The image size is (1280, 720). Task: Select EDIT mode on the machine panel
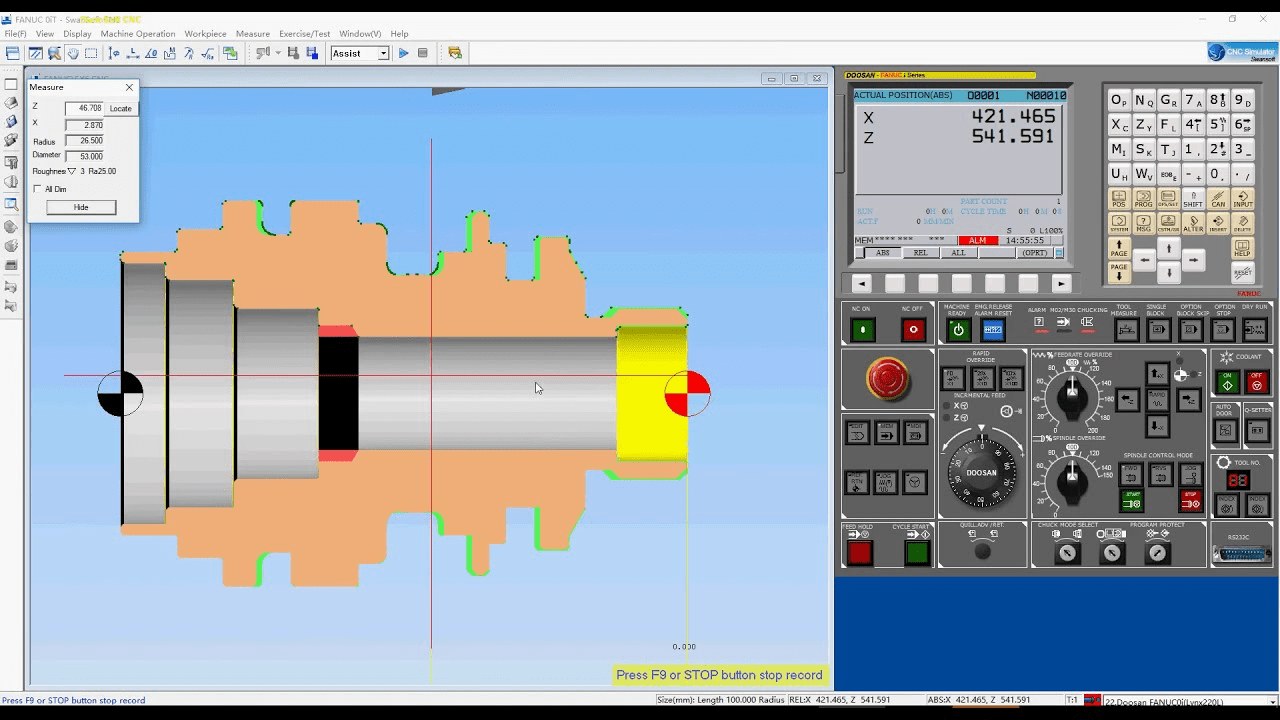[x=857, y=432]
